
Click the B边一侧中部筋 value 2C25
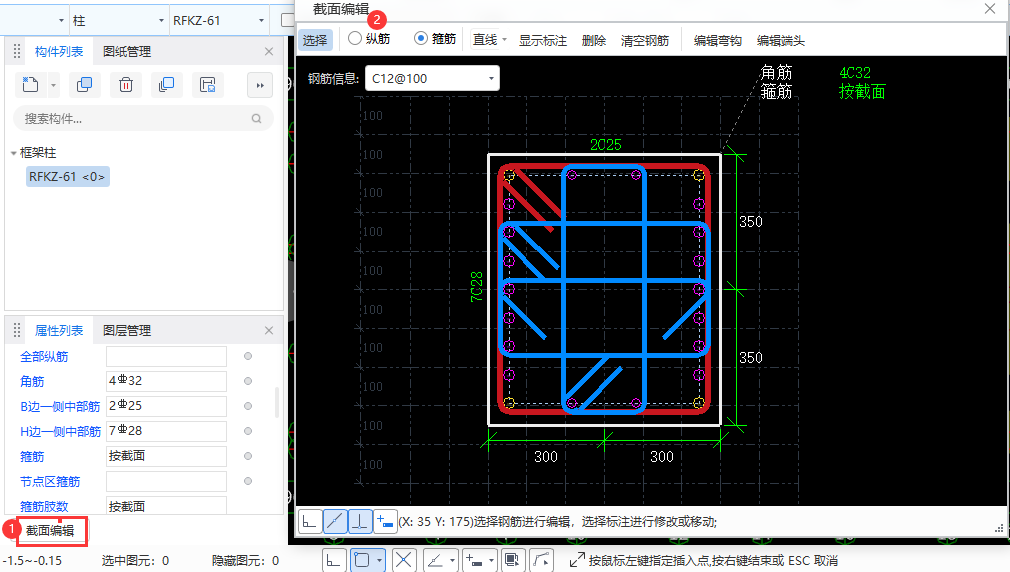pyautogui.click(x=166, y=406)
